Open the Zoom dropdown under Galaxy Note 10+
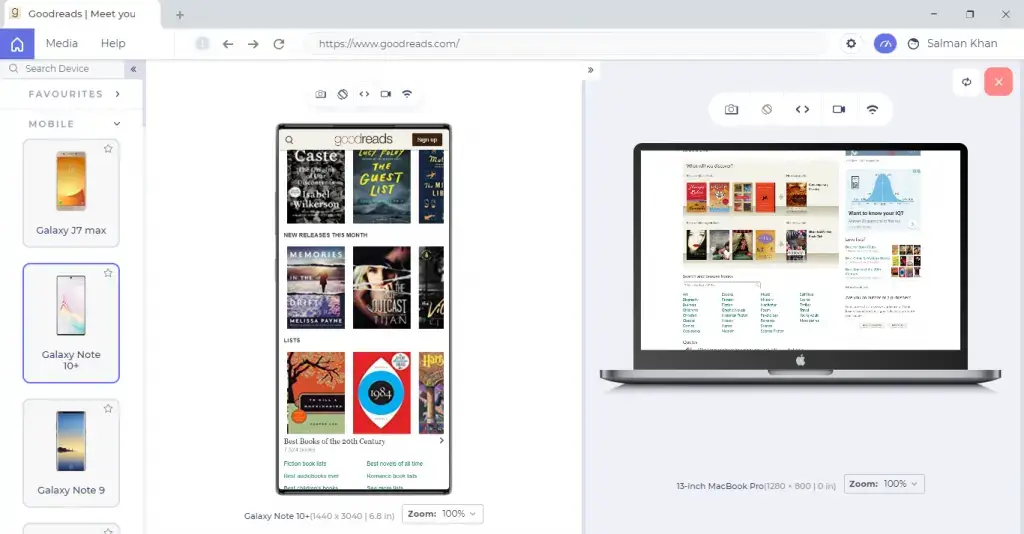Screen dimensions: 1024x534 click(x=443, y=514)
